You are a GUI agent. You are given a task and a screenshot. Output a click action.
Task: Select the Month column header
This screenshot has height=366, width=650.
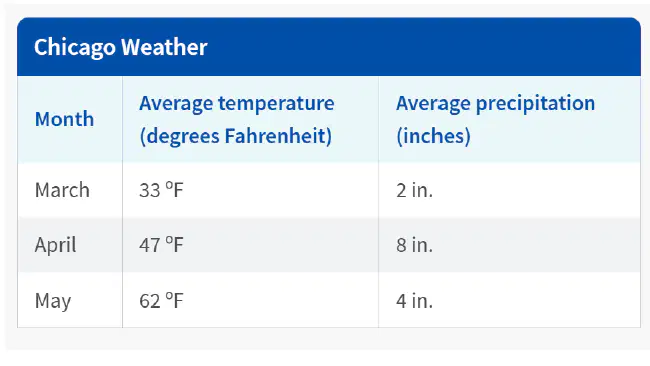(64, 119)
